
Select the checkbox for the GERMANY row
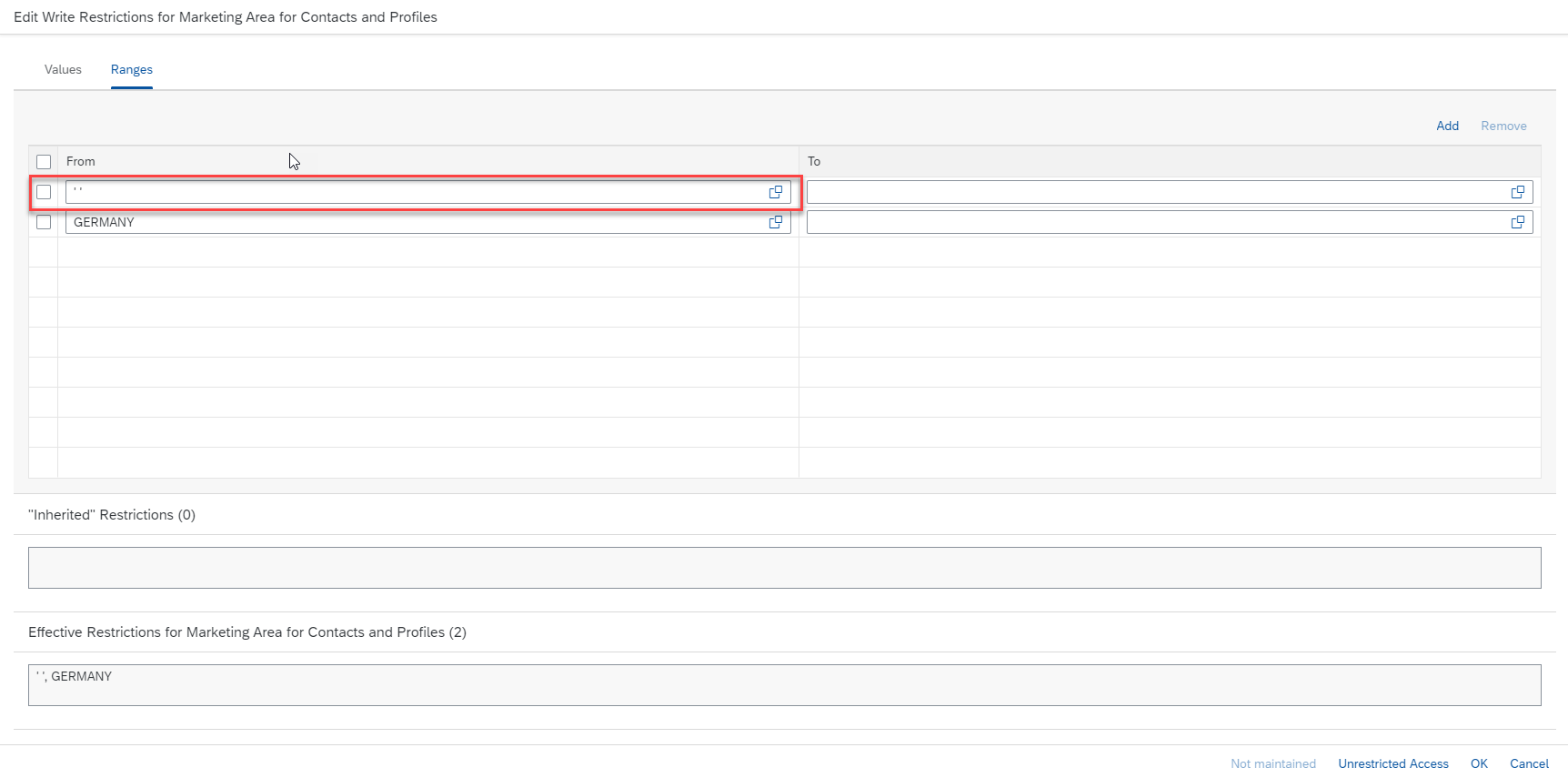(44, 222)
